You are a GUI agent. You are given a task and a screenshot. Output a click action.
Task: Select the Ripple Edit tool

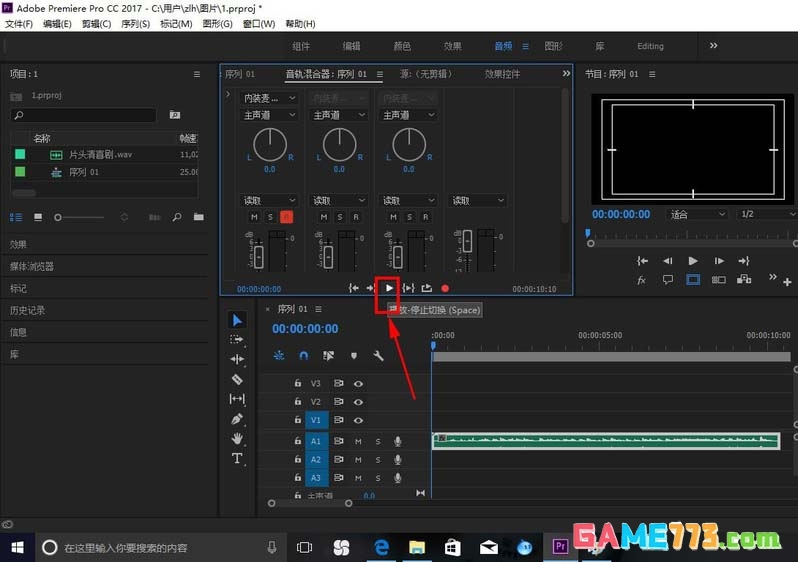[x=237, y=359]
